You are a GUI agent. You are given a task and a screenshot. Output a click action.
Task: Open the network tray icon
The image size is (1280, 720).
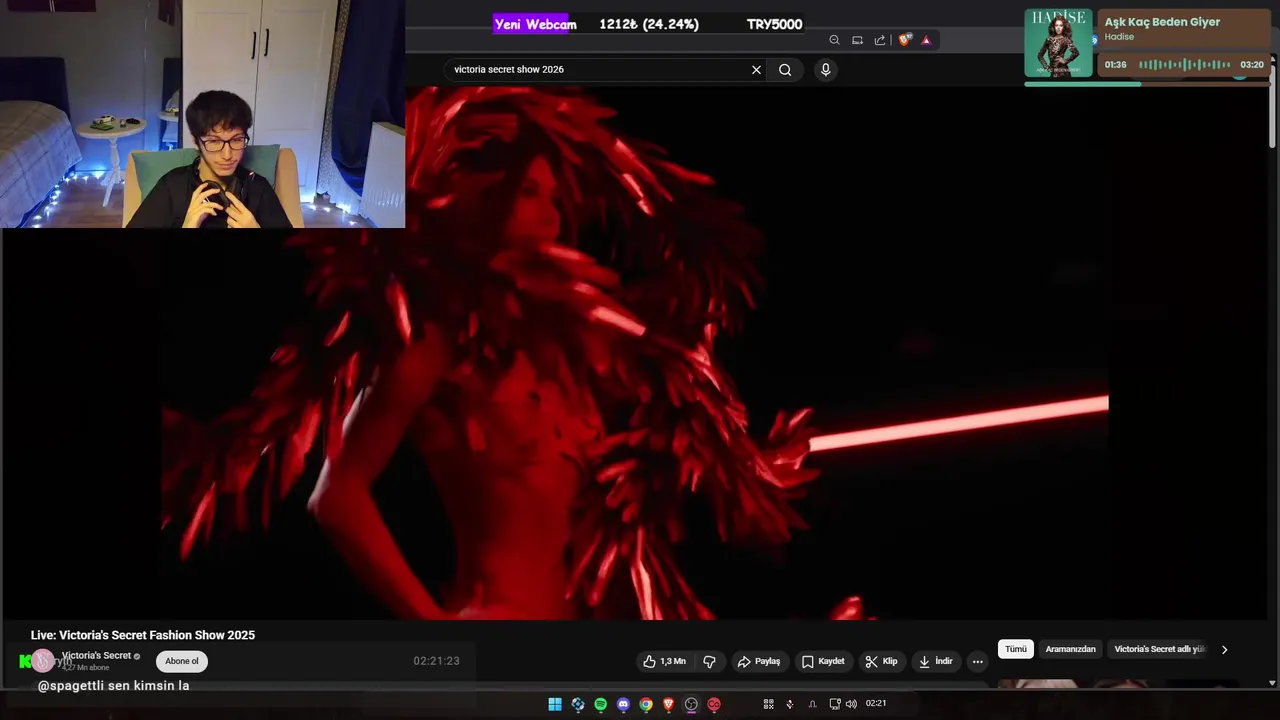pos(835,704)
